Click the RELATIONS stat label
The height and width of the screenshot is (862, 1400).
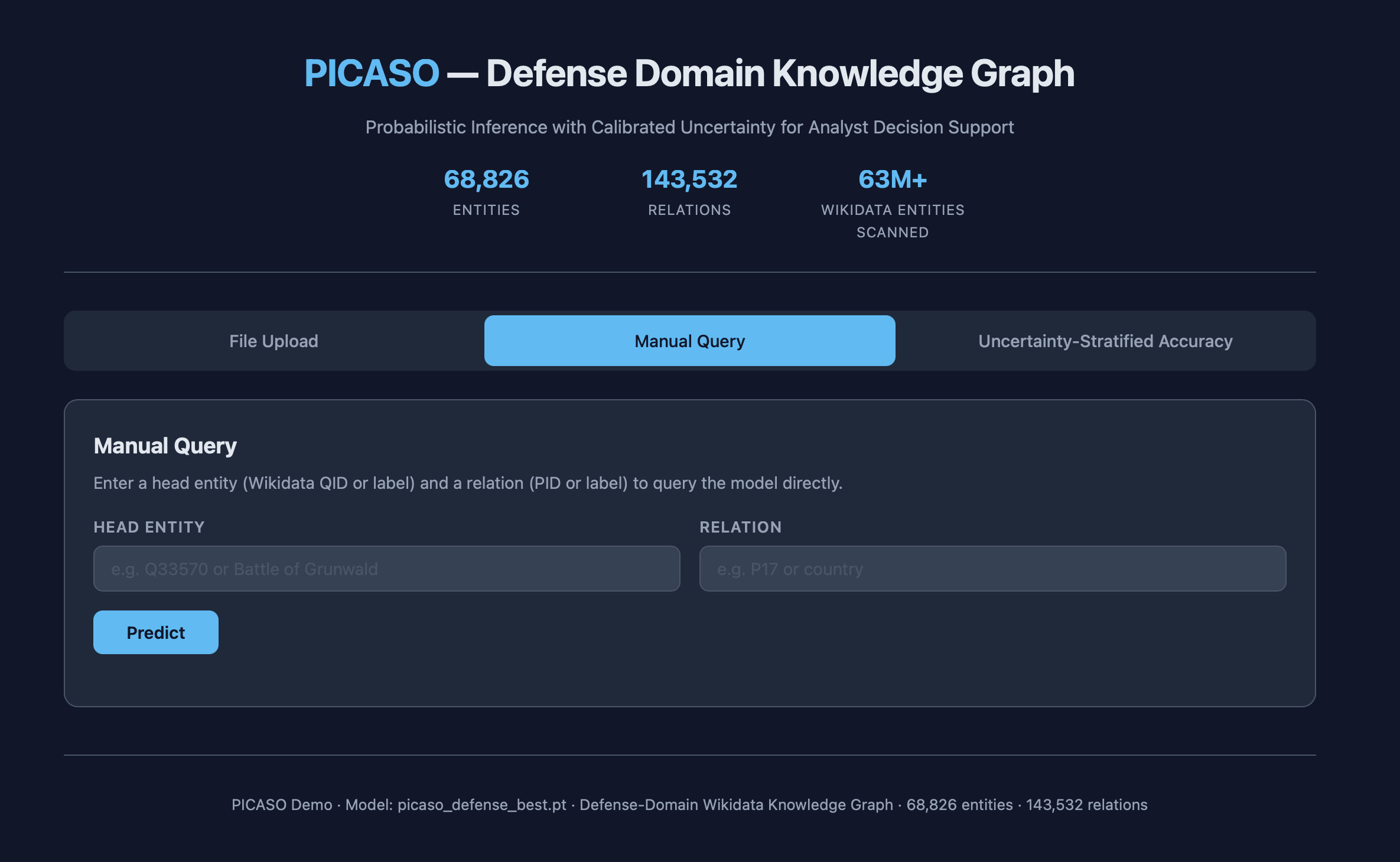click(x=689, y=210)
